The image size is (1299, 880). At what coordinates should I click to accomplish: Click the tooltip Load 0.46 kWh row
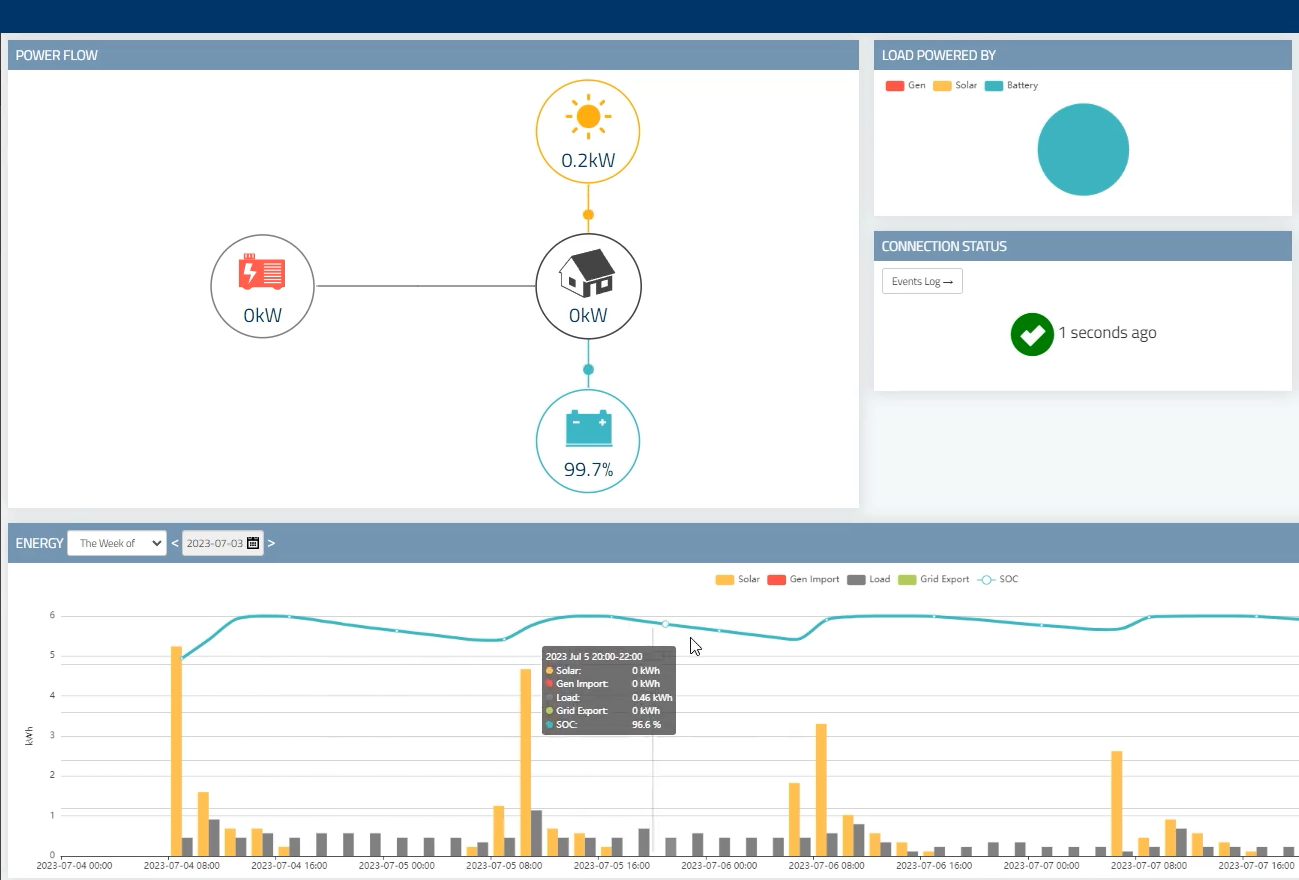point(609,697)
